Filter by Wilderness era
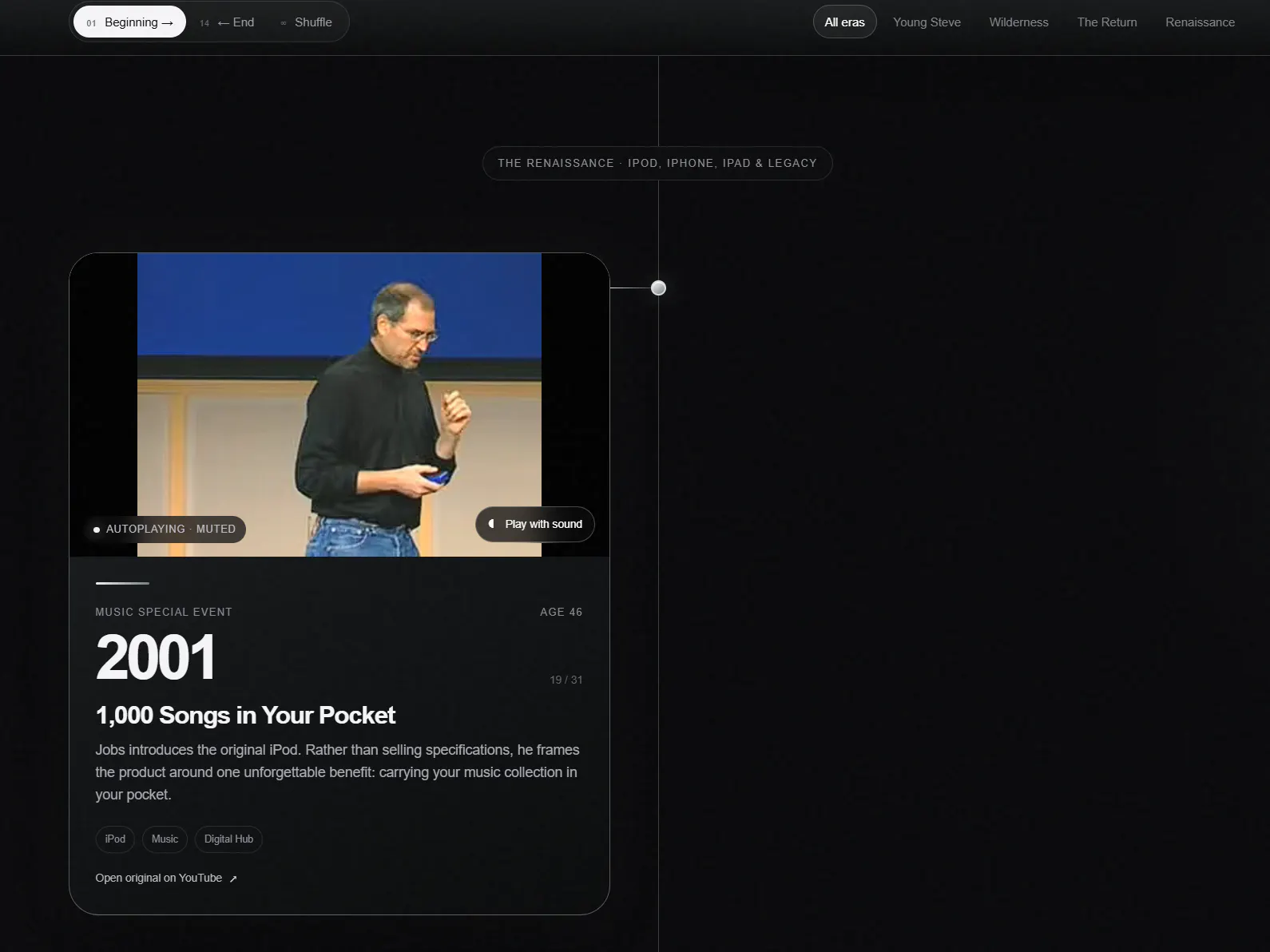Screen dimensions: 1270x952 click(1018, 22)
